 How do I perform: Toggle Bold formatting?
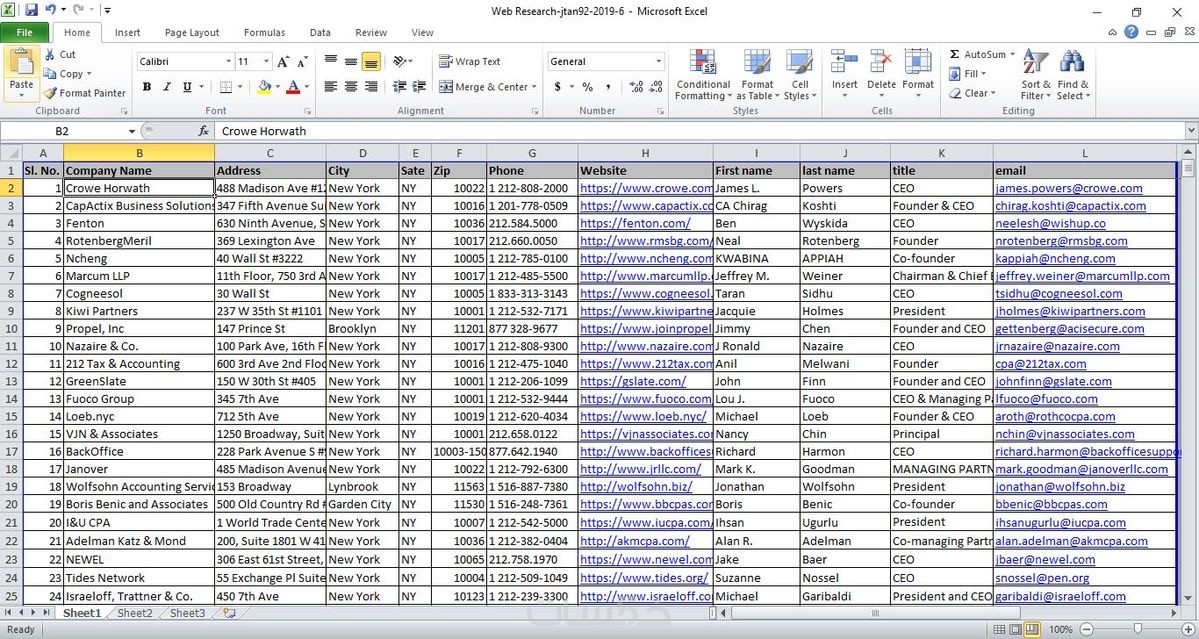(147, 87)
